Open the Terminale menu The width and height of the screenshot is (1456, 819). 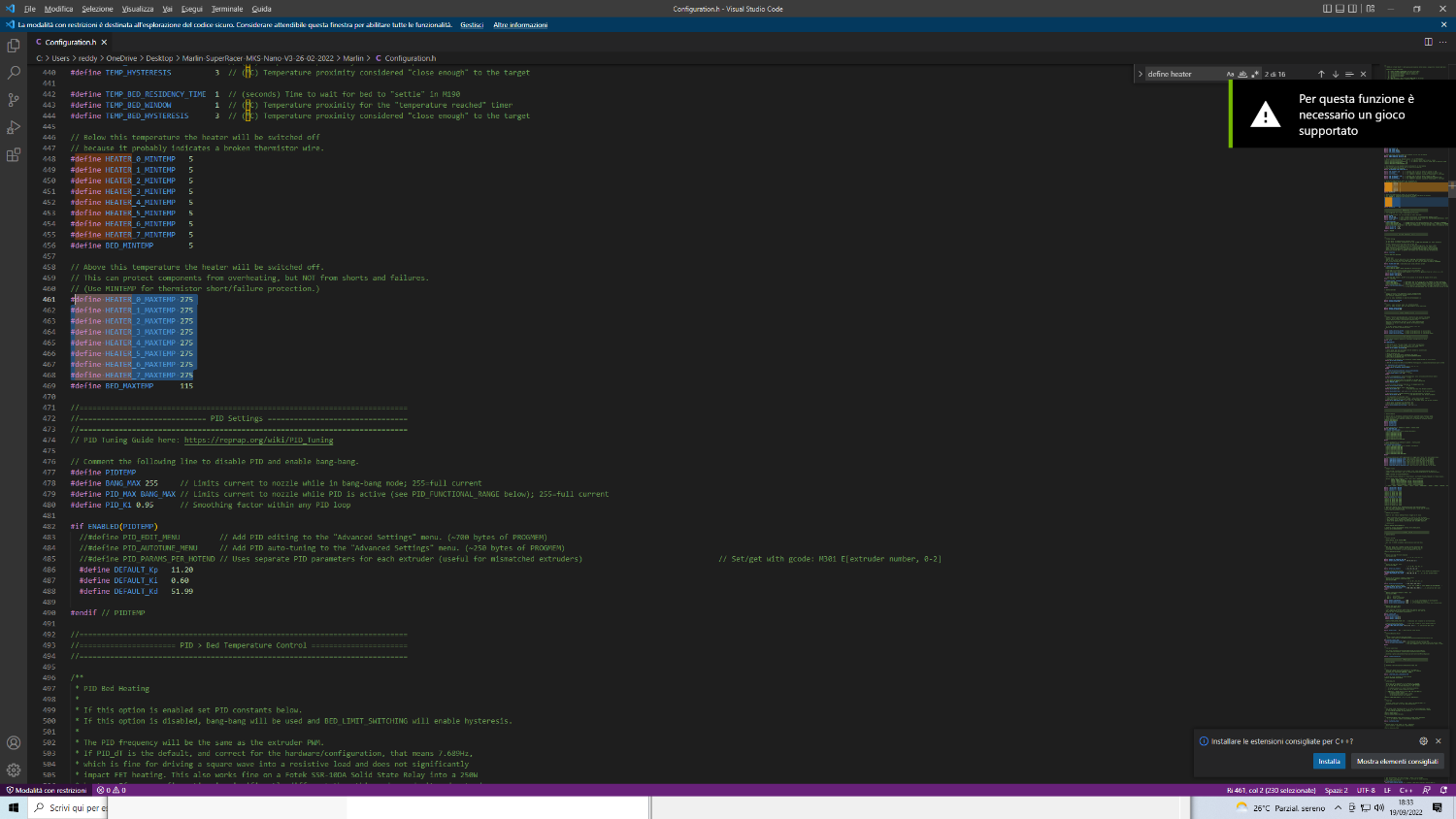227,9
